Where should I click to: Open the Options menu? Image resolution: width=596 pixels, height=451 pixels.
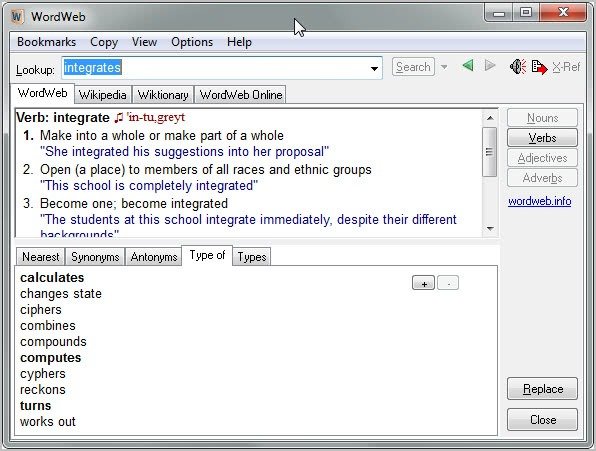click(192, 42)
